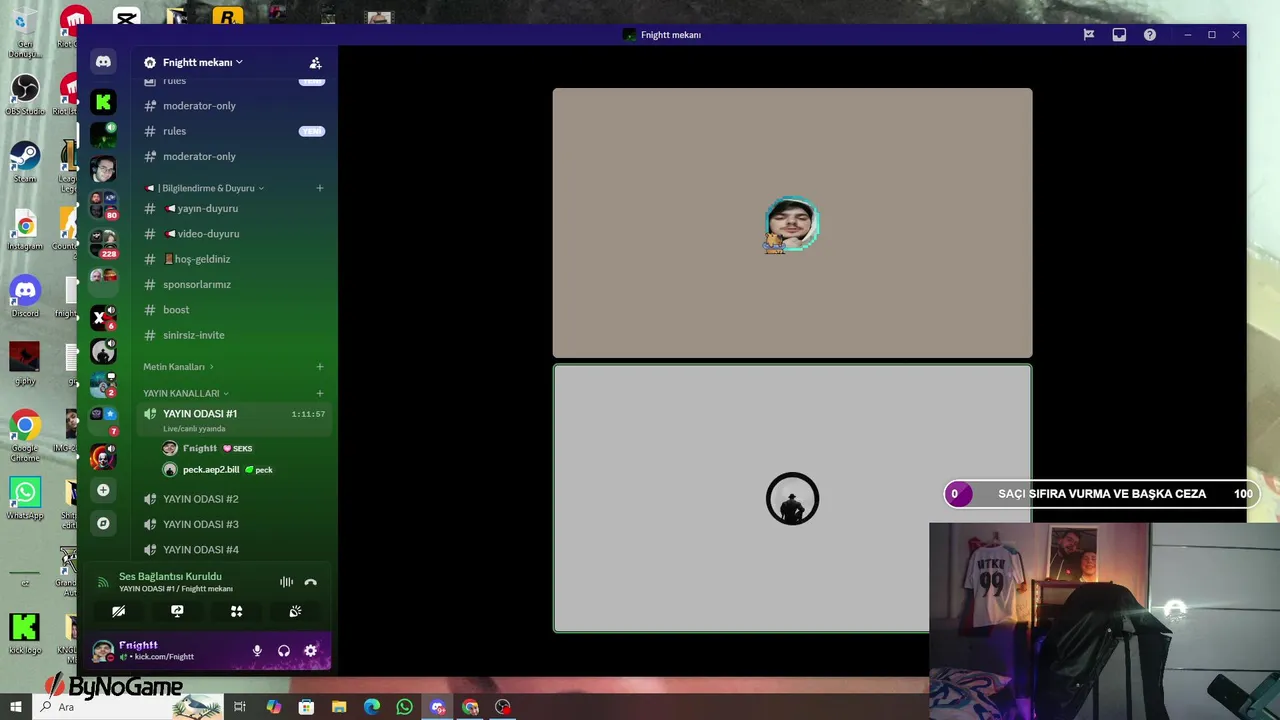
Task: Open Microsoft Edge from the taskbar
Action: coord(372,707)
